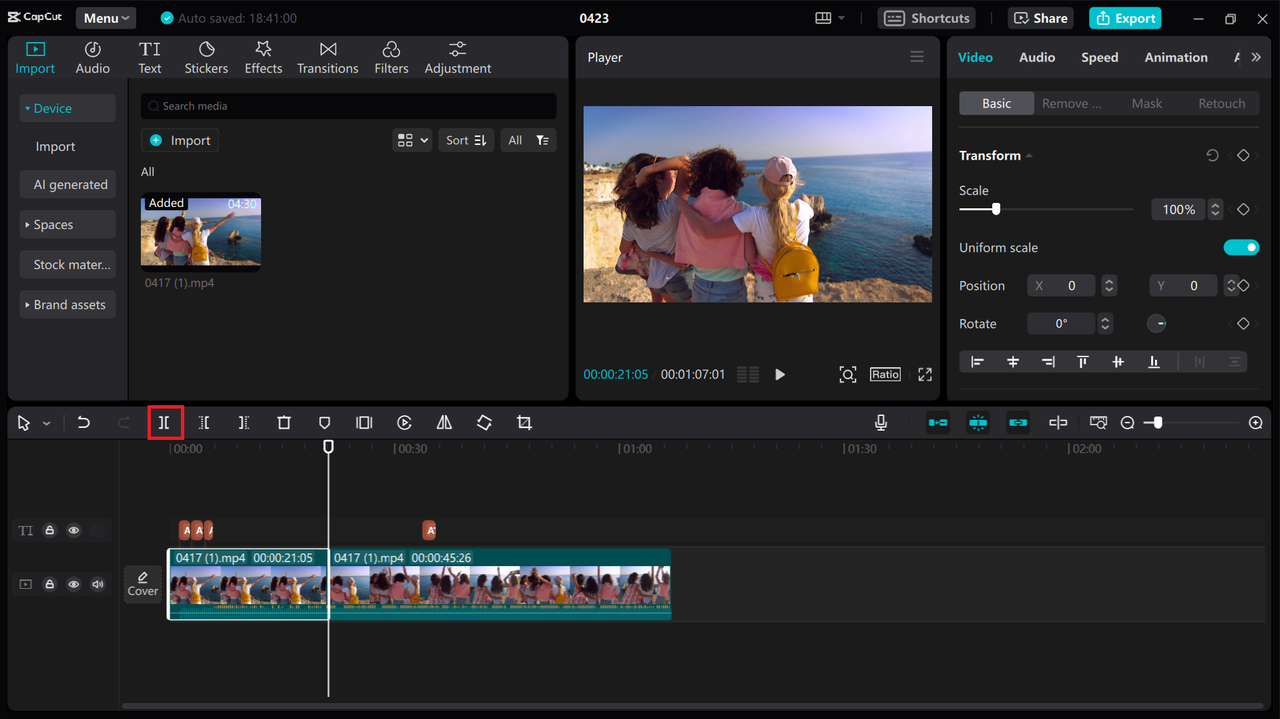Viewport: 1280px width, 719px height.
Task: Click the timeline zoom slider handle
Action: (1157, 423)
